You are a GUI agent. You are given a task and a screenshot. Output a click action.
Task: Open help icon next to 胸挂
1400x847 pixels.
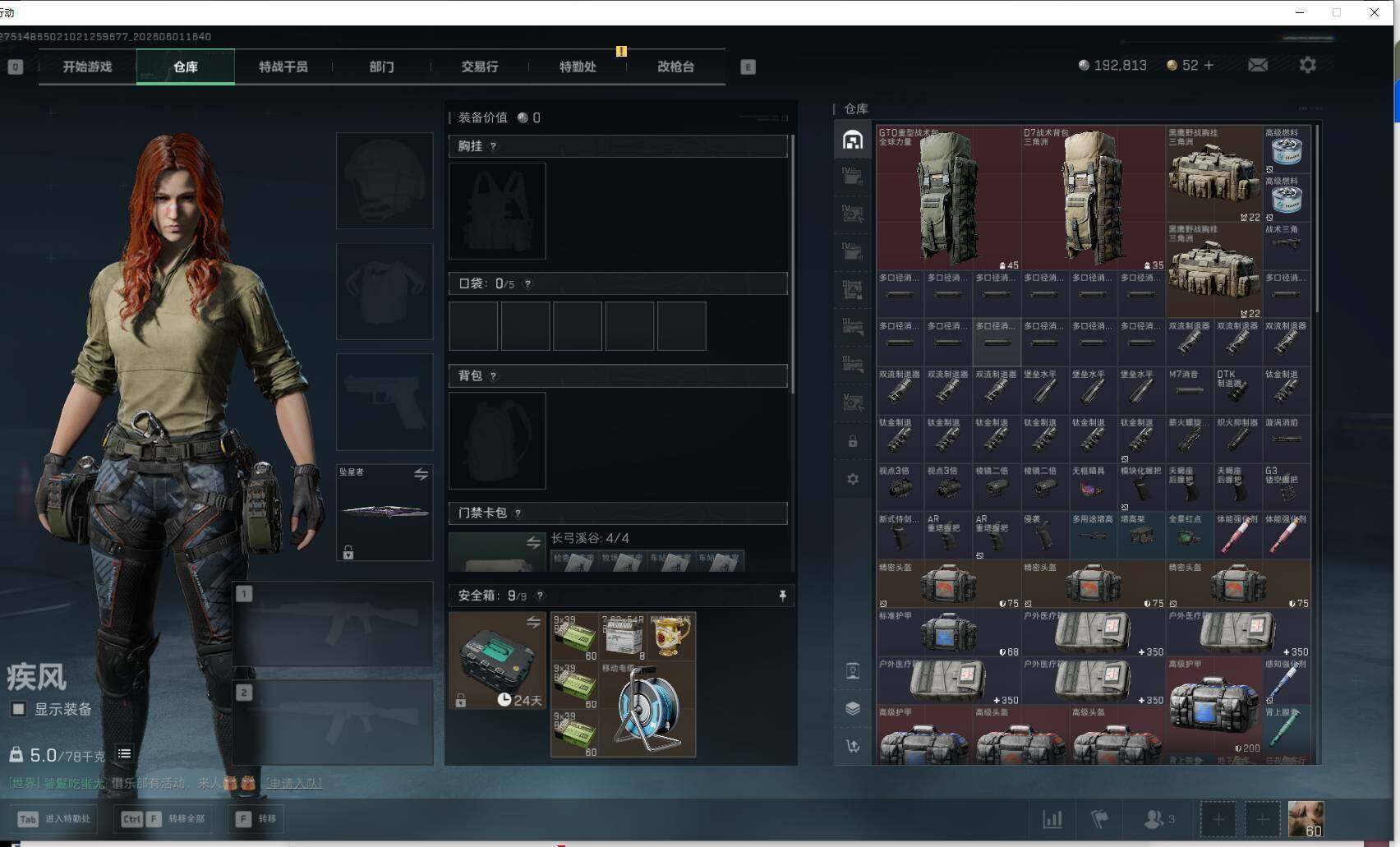[x=493, y=146]
